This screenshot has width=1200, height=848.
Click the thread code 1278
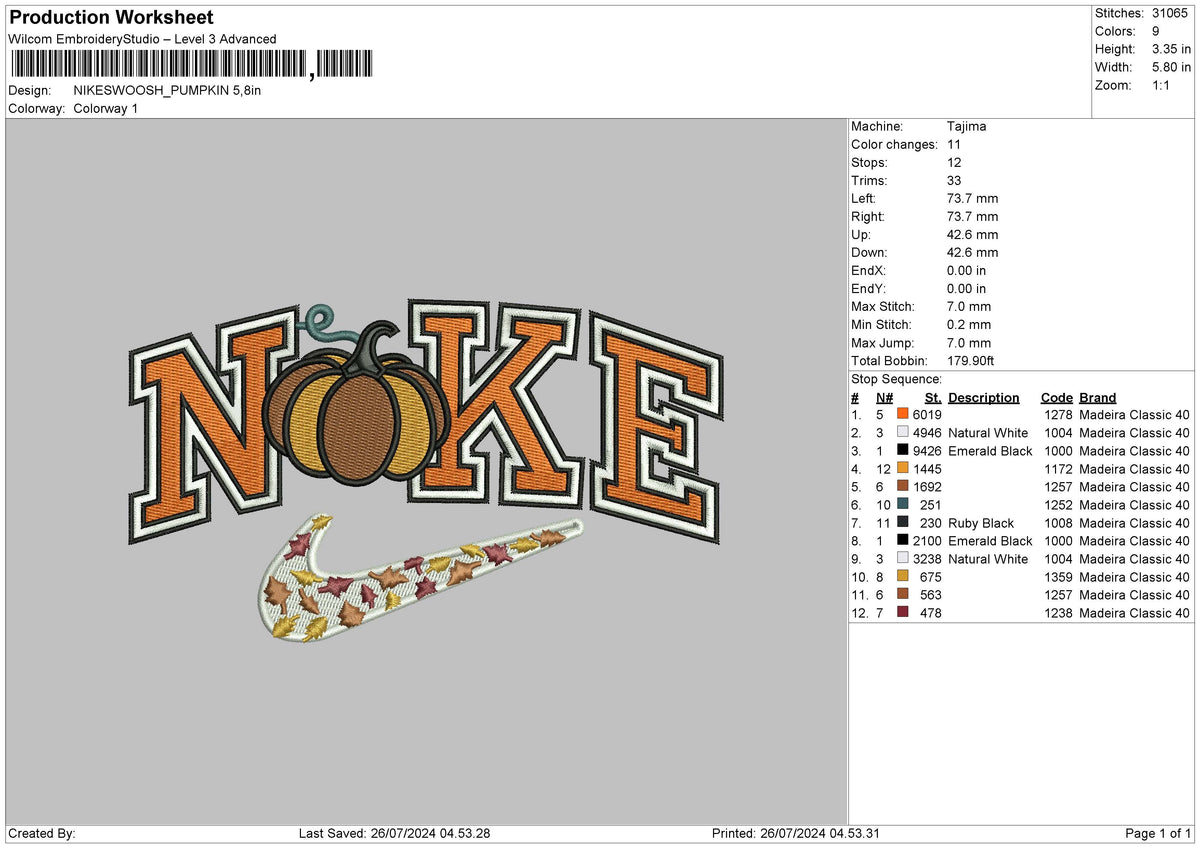click(1058, 415)
